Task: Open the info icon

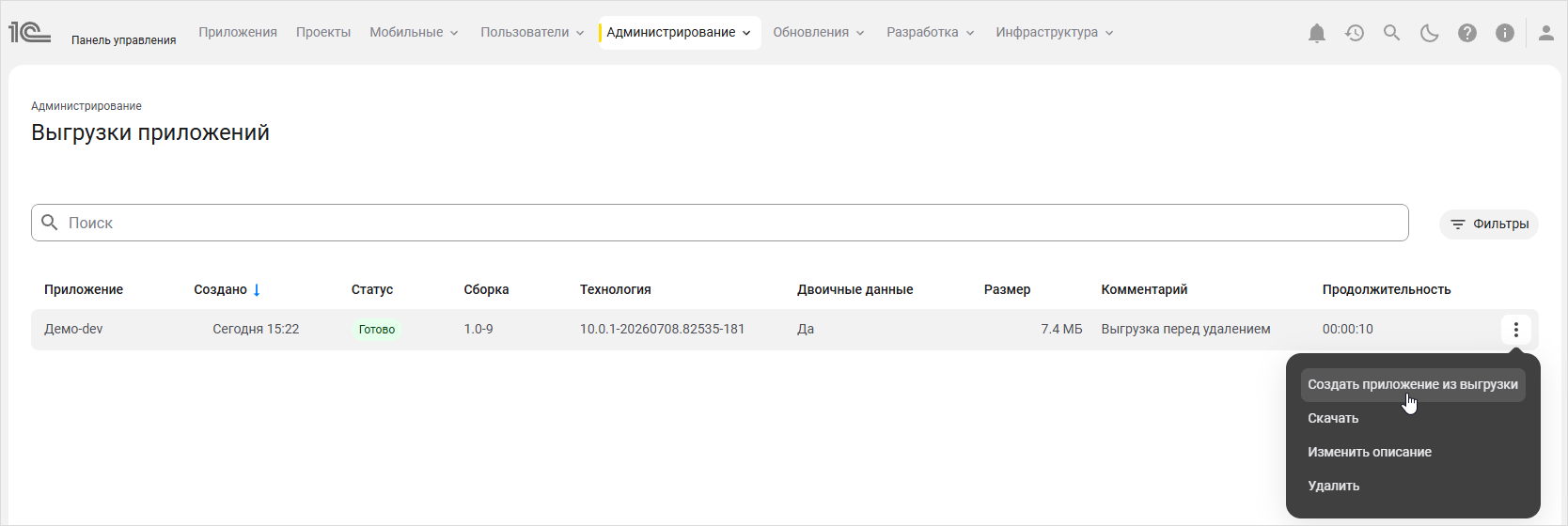Action: click(x=1505, y=33)
